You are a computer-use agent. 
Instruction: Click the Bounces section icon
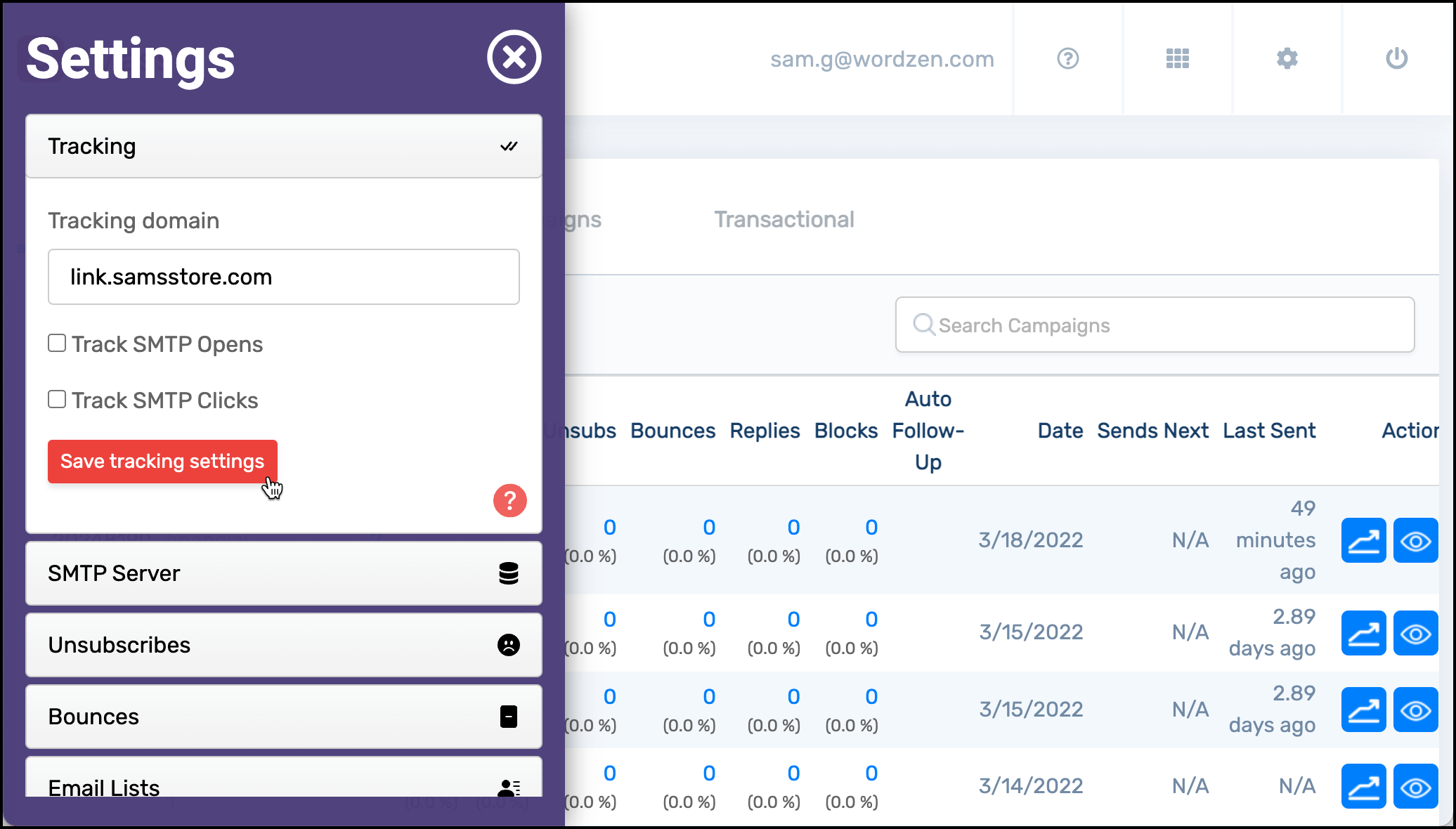pos(509,717)
